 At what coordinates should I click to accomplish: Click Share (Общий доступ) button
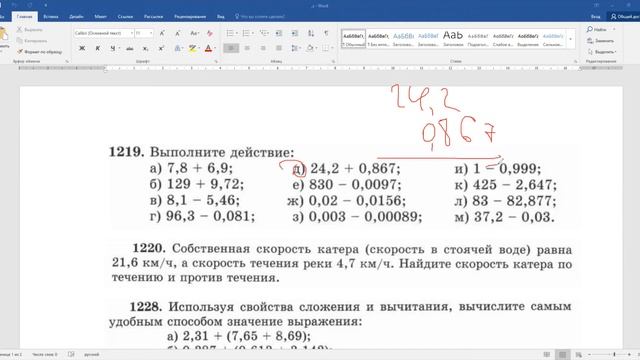pyautogui.click(x=624, y=17)
